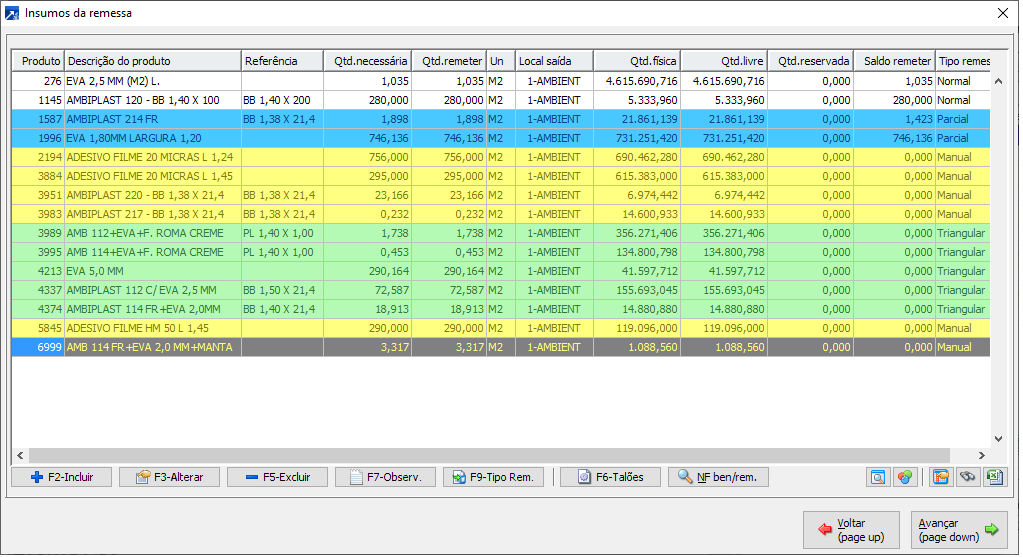
Task: Open the color legend circles icon
Action: (904, 477)
